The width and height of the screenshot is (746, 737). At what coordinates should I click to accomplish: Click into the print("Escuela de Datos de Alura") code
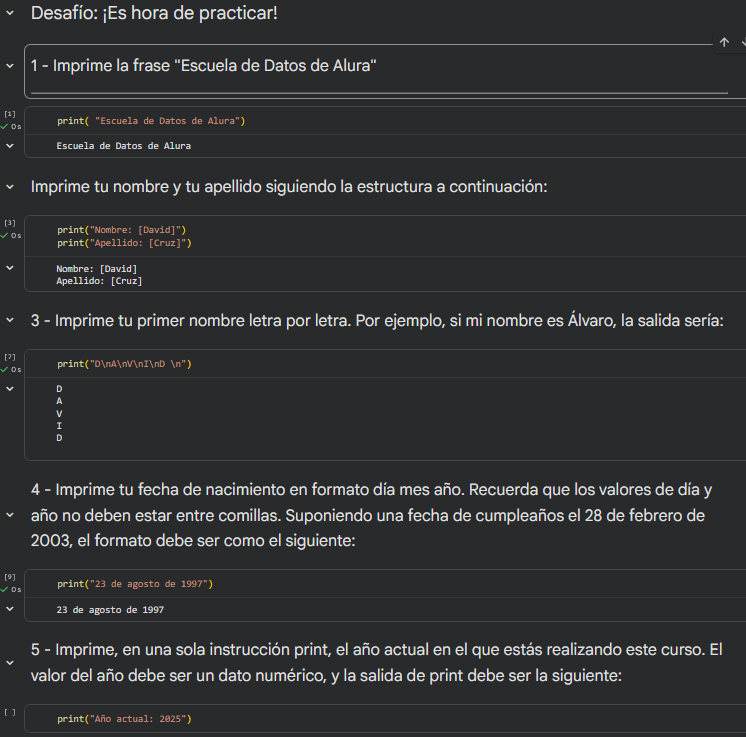pyautogui.click(x=150, y=121)
